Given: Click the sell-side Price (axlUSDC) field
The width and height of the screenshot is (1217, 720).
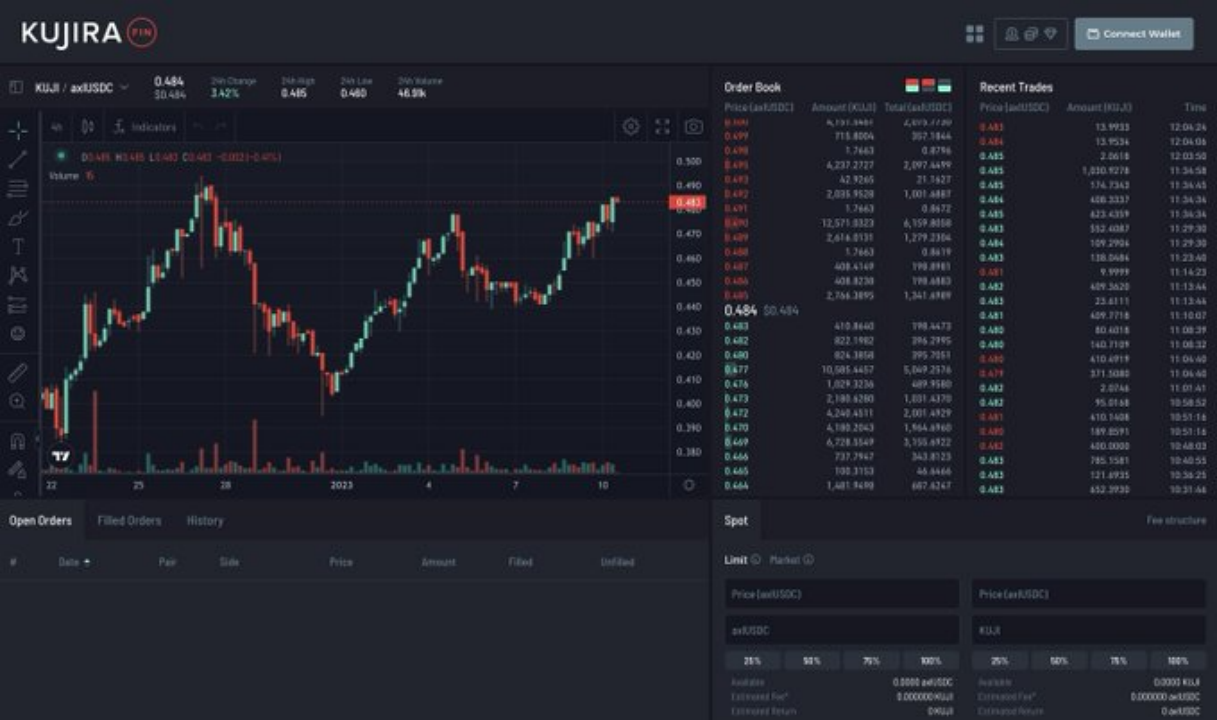Looking at the screenshot, I should (1089, 594).
